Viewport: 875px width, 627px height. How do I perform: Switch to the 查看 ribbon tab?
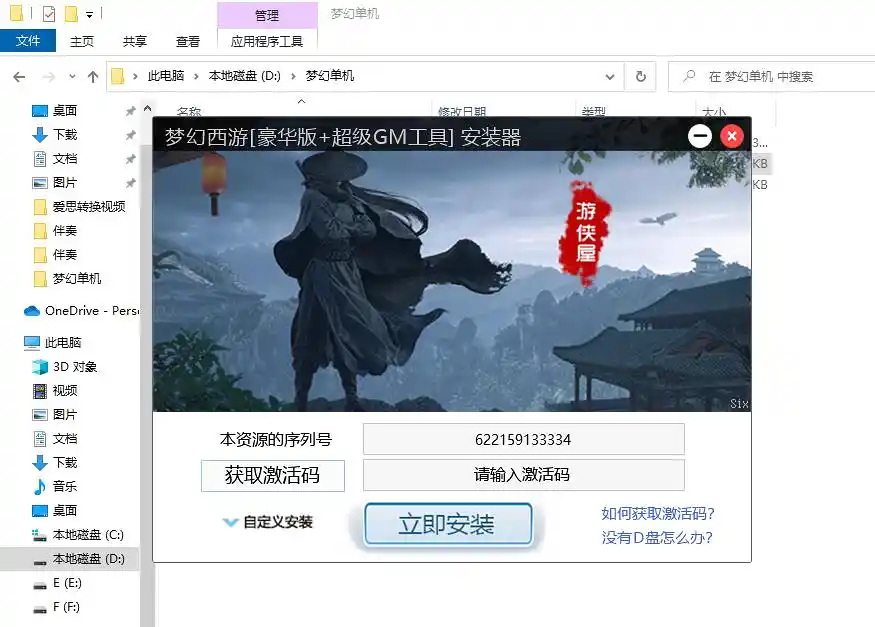click(x=188, y=41)
